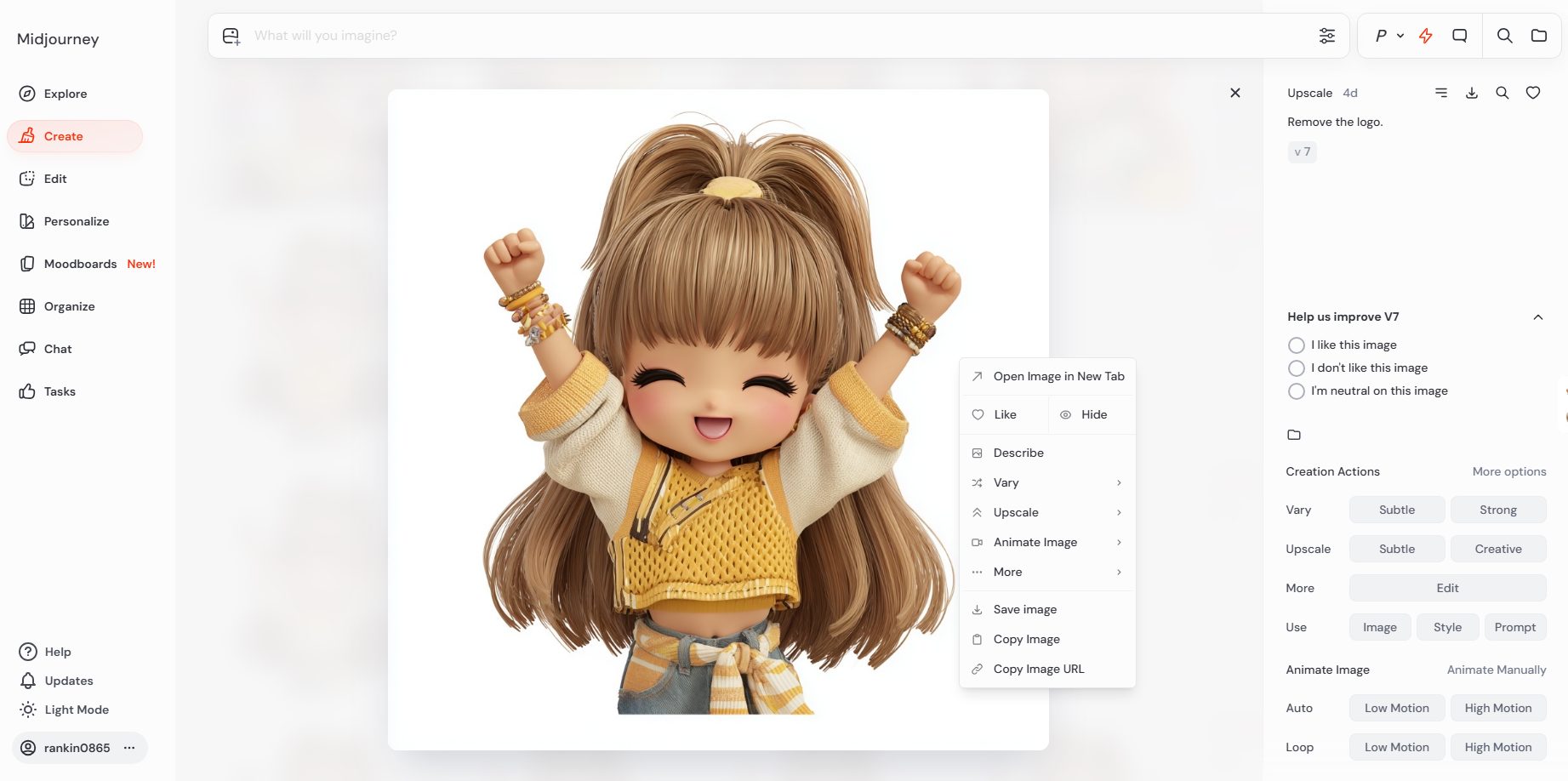This screenshot has width=1568, height=781.
Task: Click the prompt settings sliders icon
Action: pos(1326,36)
